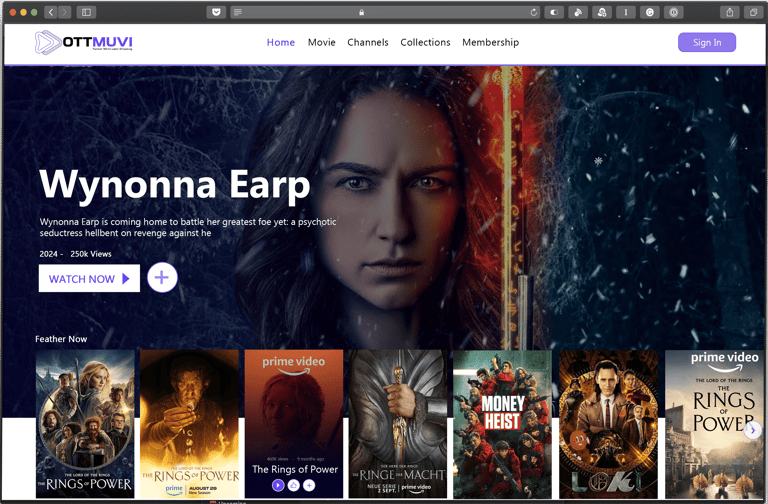
Task: Open the Money Heist poster
Action: pyautogui.click(x=503, y=424)
